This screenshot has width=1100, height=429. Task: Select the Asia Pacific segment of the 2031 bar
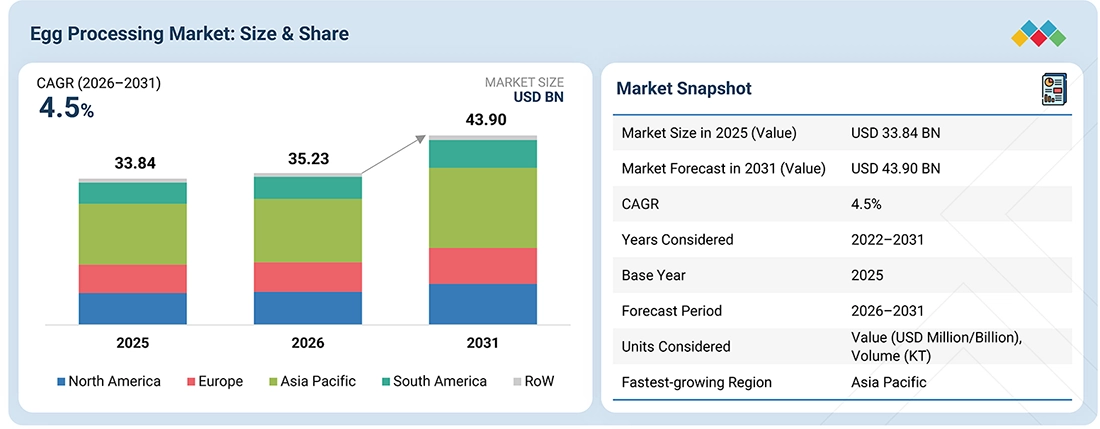(483, 208)
